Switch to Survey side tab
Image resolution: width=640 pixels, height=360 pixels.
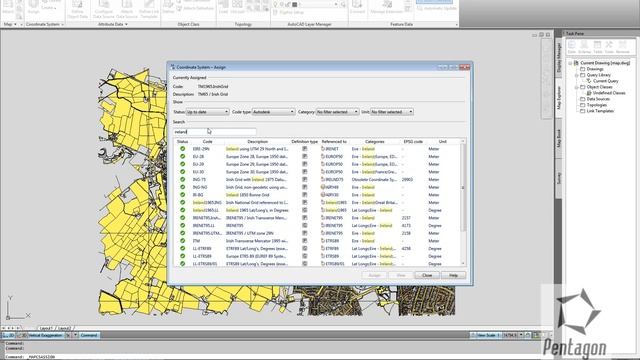(x=559, y=178)
